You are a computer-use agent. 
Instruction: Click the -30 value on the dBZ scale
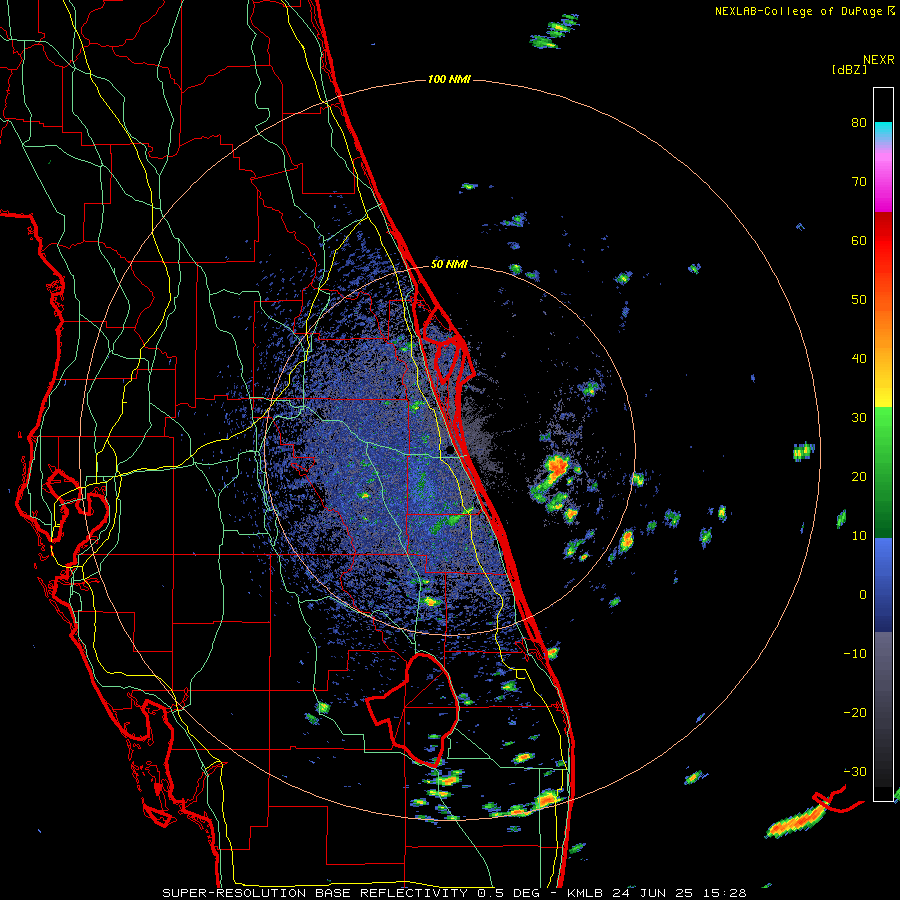tap(855, 772)
